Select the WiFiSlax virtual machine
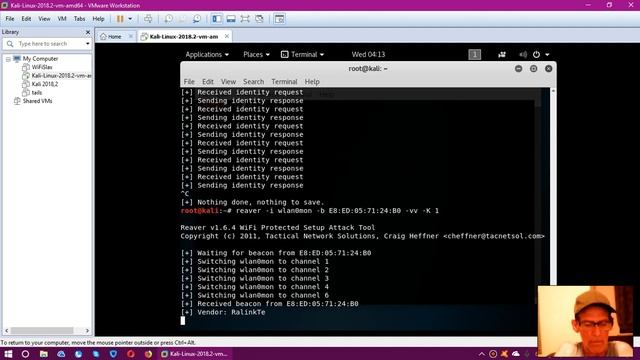Screen dimensions: 640x360 (x=42, y=67)
